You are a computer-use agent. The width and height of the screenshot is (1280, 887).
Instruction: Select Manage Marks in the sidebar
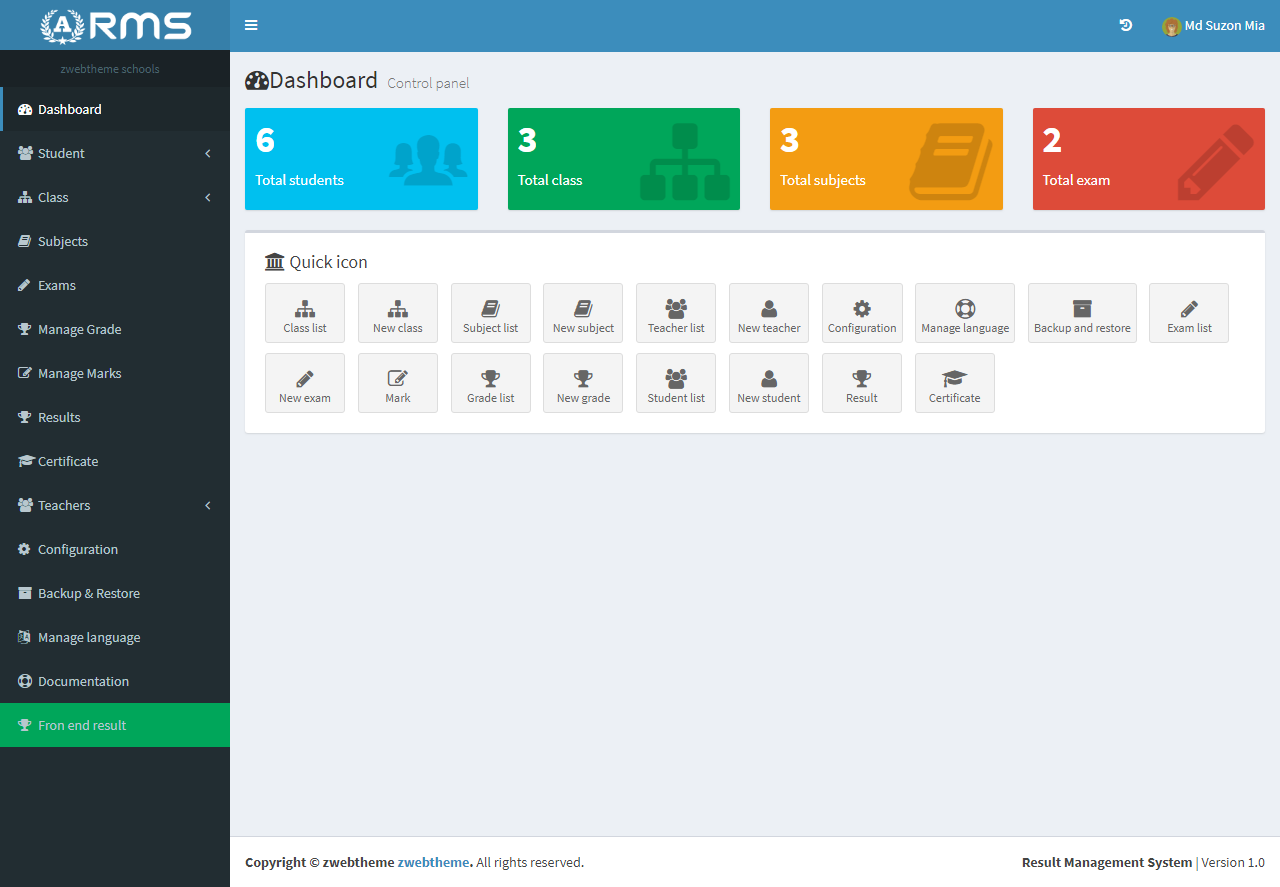pyautogui.click(x=78, y=373)
